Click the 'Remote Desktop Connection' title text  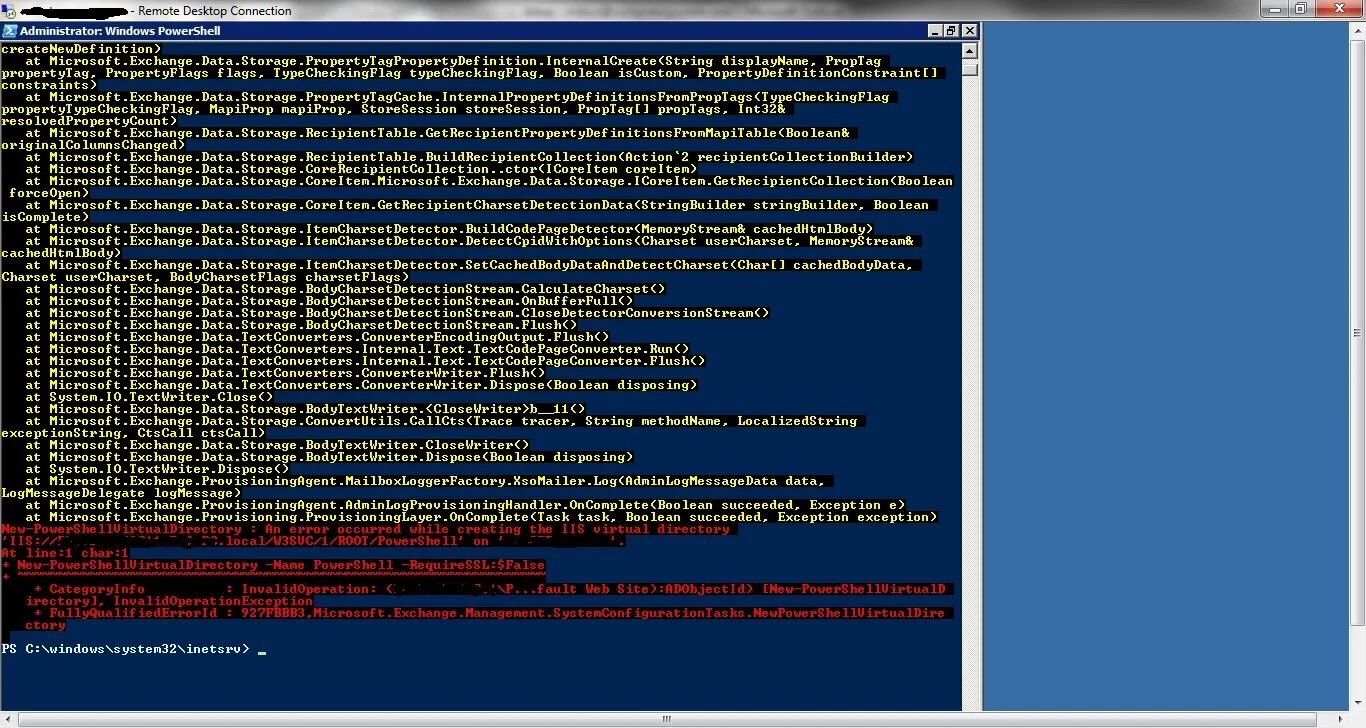pos(215,11)
